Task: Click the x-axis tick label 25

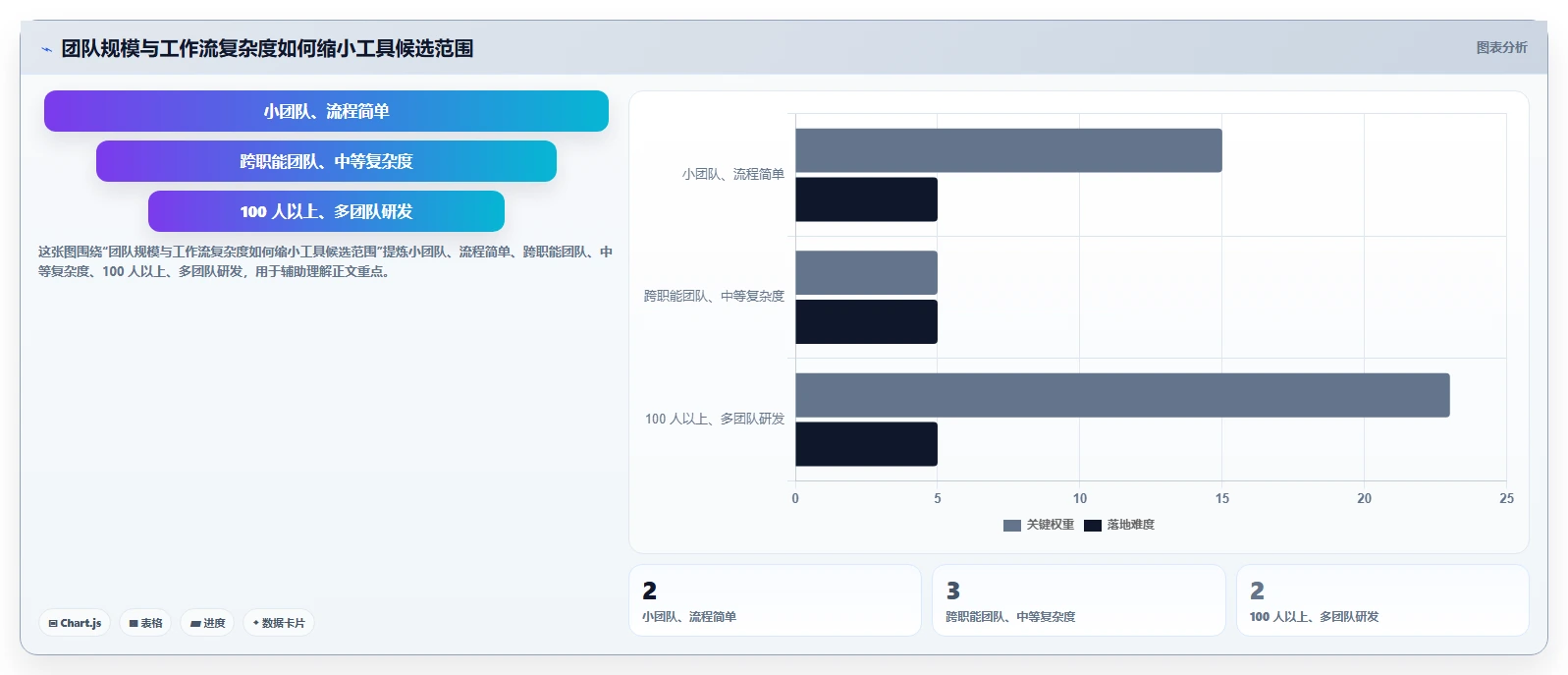Action: pyautogui.click(x=1506, y=499)
